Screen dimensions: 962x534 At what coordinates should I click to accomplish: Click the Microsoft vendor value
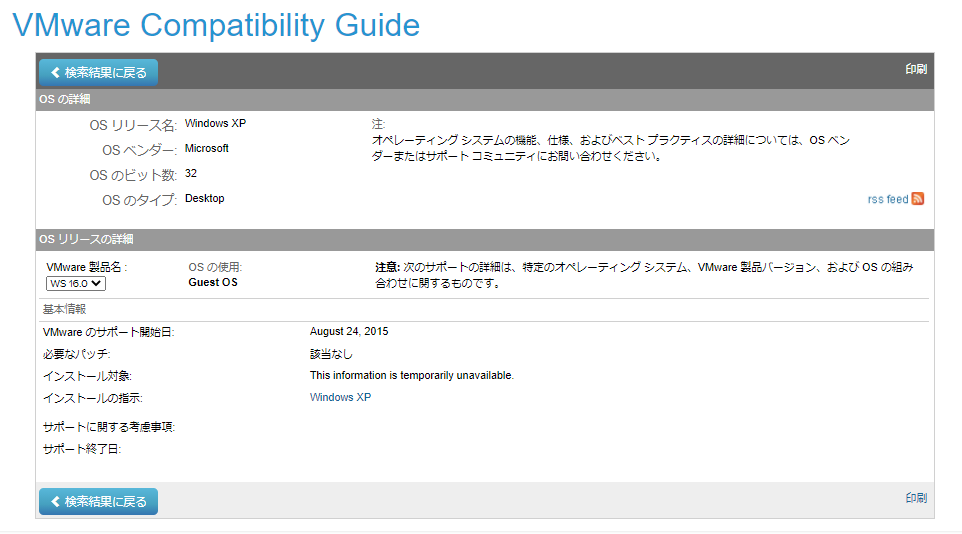point(207,149)
